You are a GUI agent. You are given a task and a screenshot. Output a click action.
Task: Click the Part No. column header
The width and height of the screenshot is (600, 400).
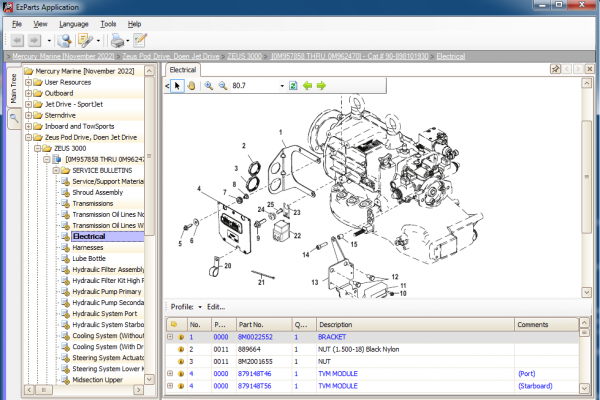pos(252,324)
